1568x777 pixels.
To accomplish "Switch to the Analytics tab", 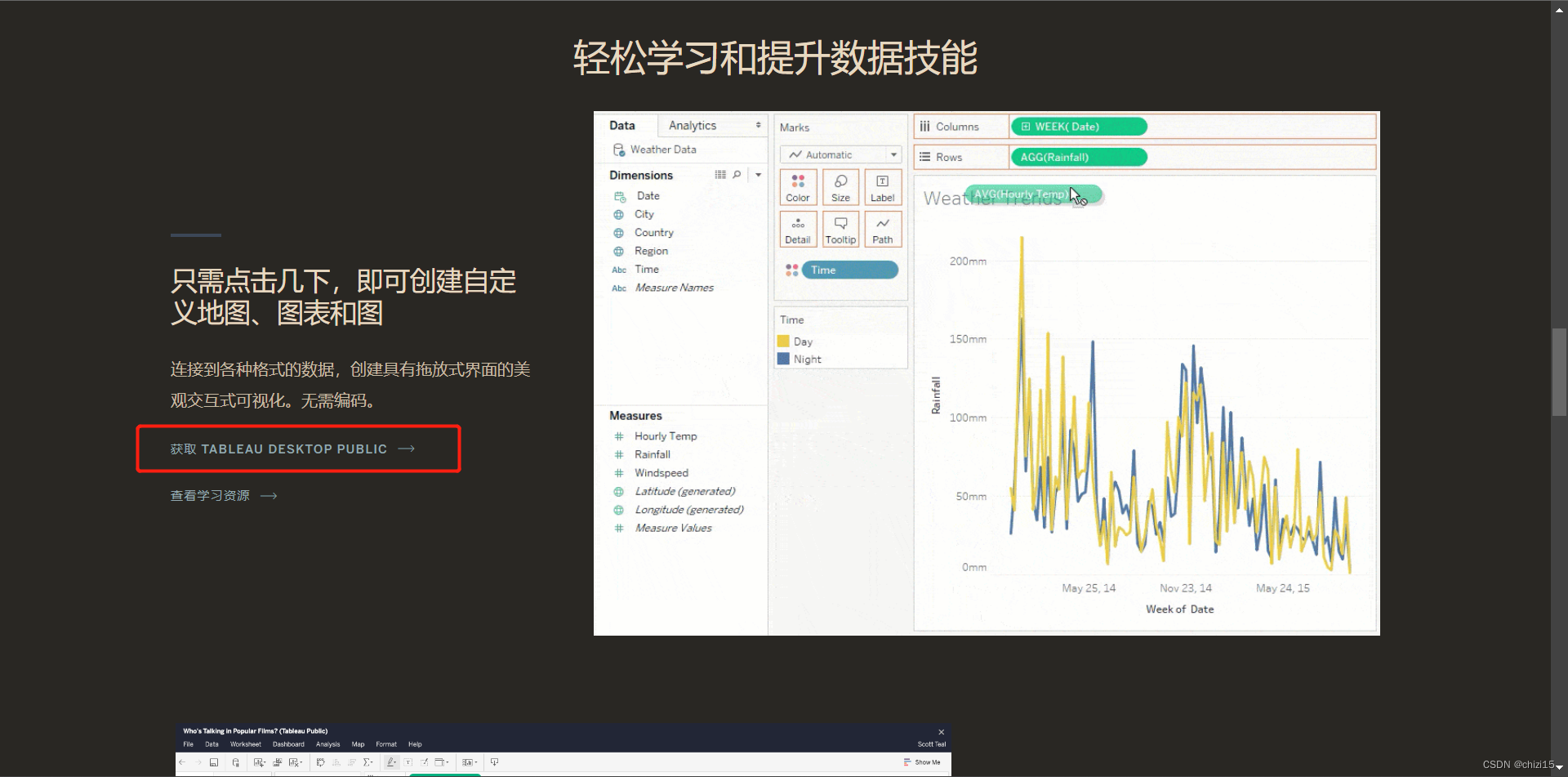I will 693,125.
